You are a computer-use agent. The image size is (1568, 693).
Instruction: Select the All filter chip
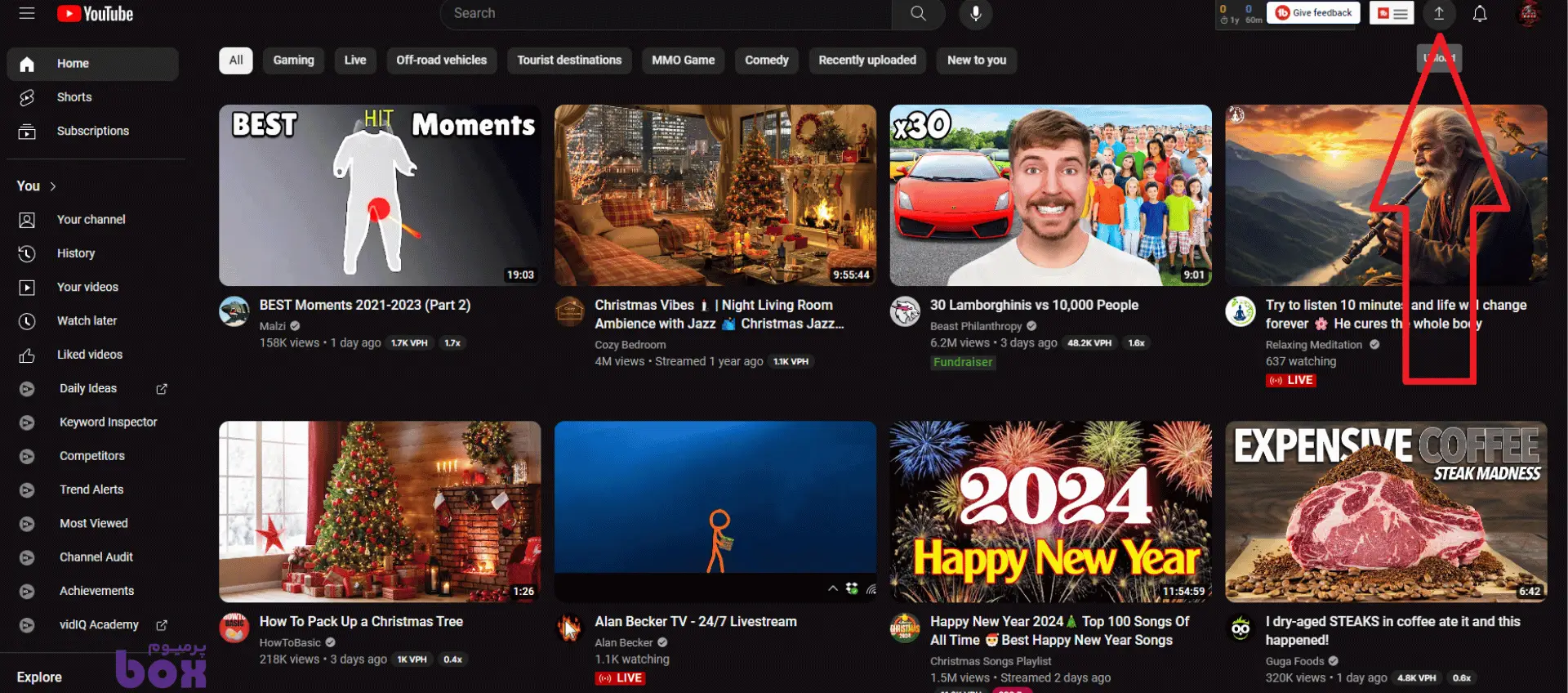(x=236, y=60)
